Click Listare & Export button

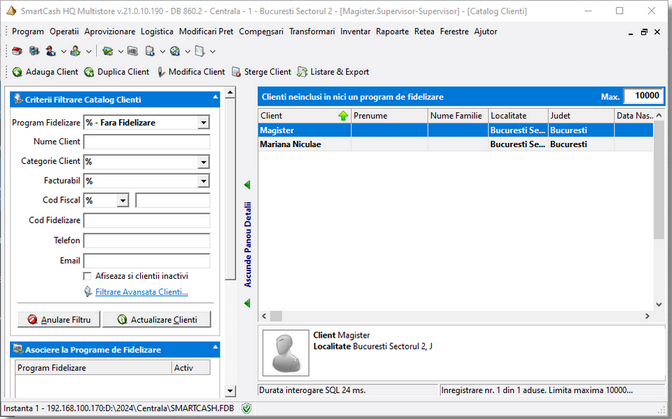click(333, 72)
